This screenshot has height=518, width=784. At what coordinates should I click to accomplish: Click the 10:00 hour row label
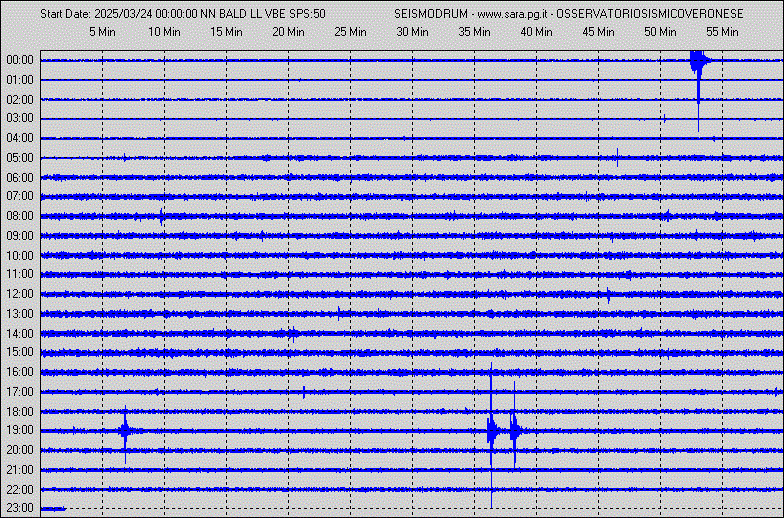tap(20, 256)
